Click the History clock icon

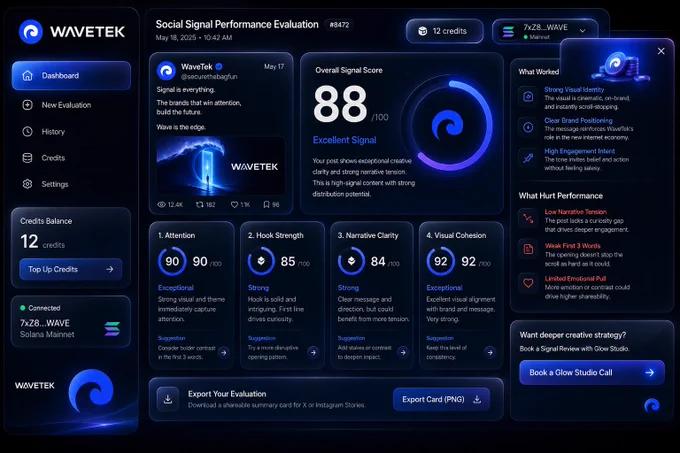(27, 131)
